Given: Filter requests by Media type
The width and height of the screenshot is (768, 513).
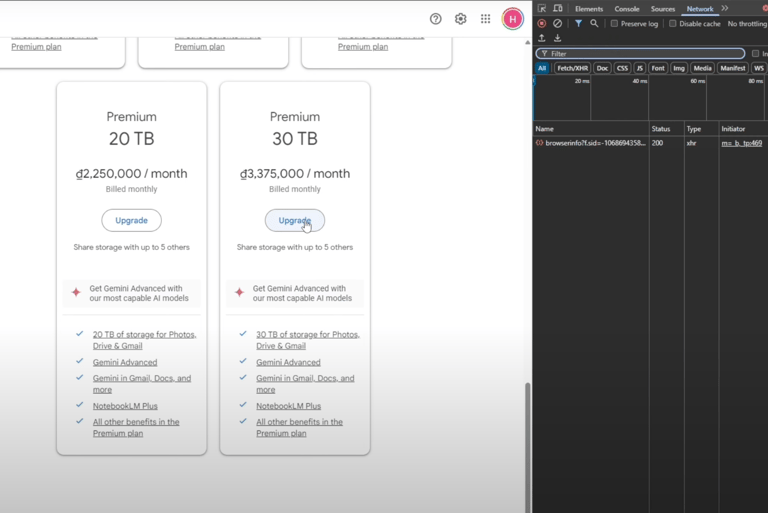Looking at the screenshot, I should tap(702, 68).
